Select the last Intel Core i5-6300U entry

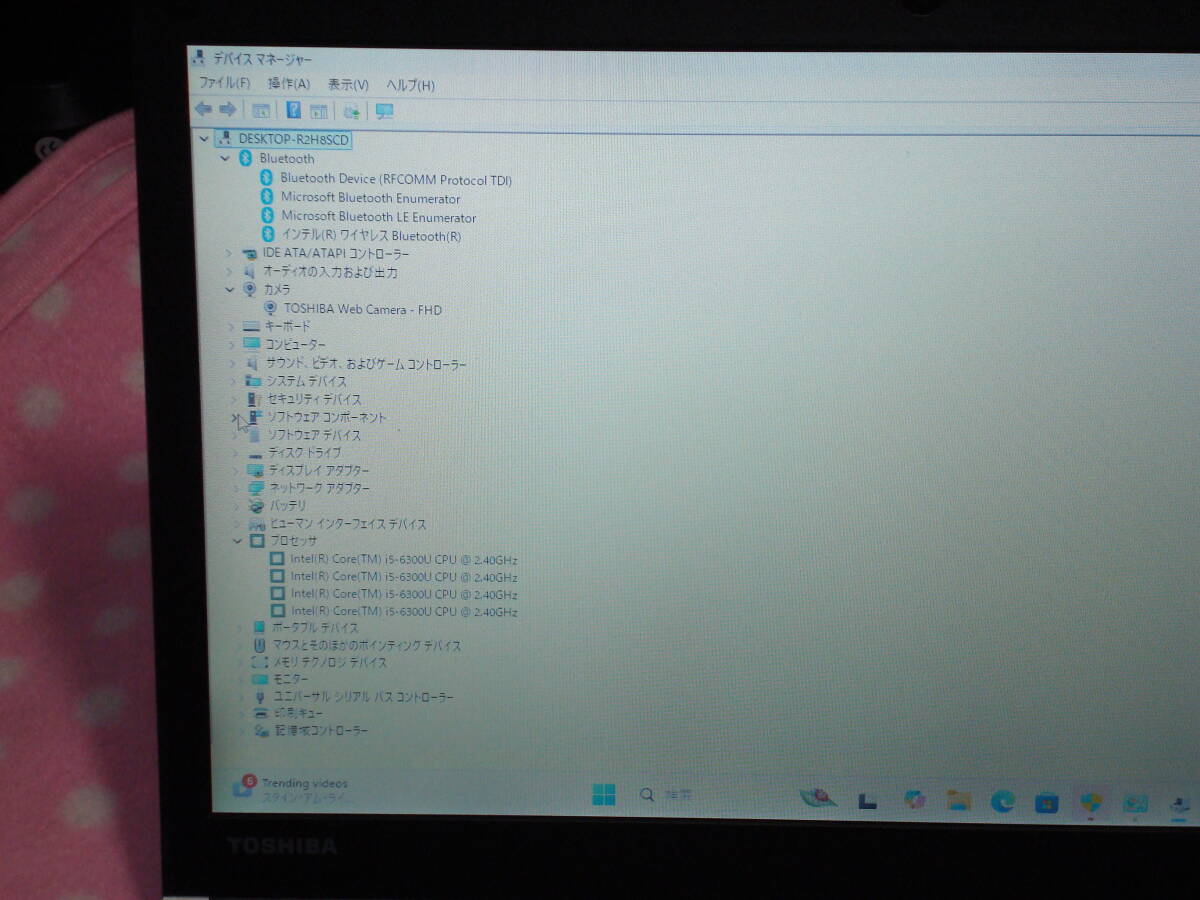pos(404,611)
